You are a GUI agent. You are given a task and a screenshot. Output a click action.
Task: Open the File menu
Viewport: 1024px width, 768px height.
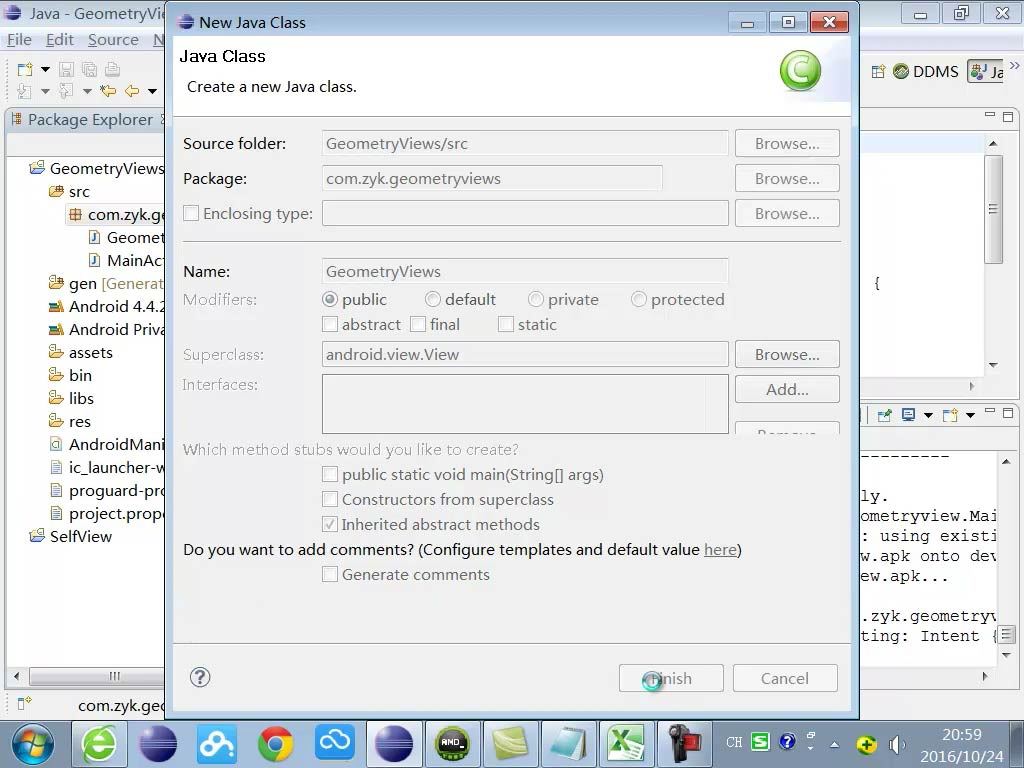(x=19, y=40)
